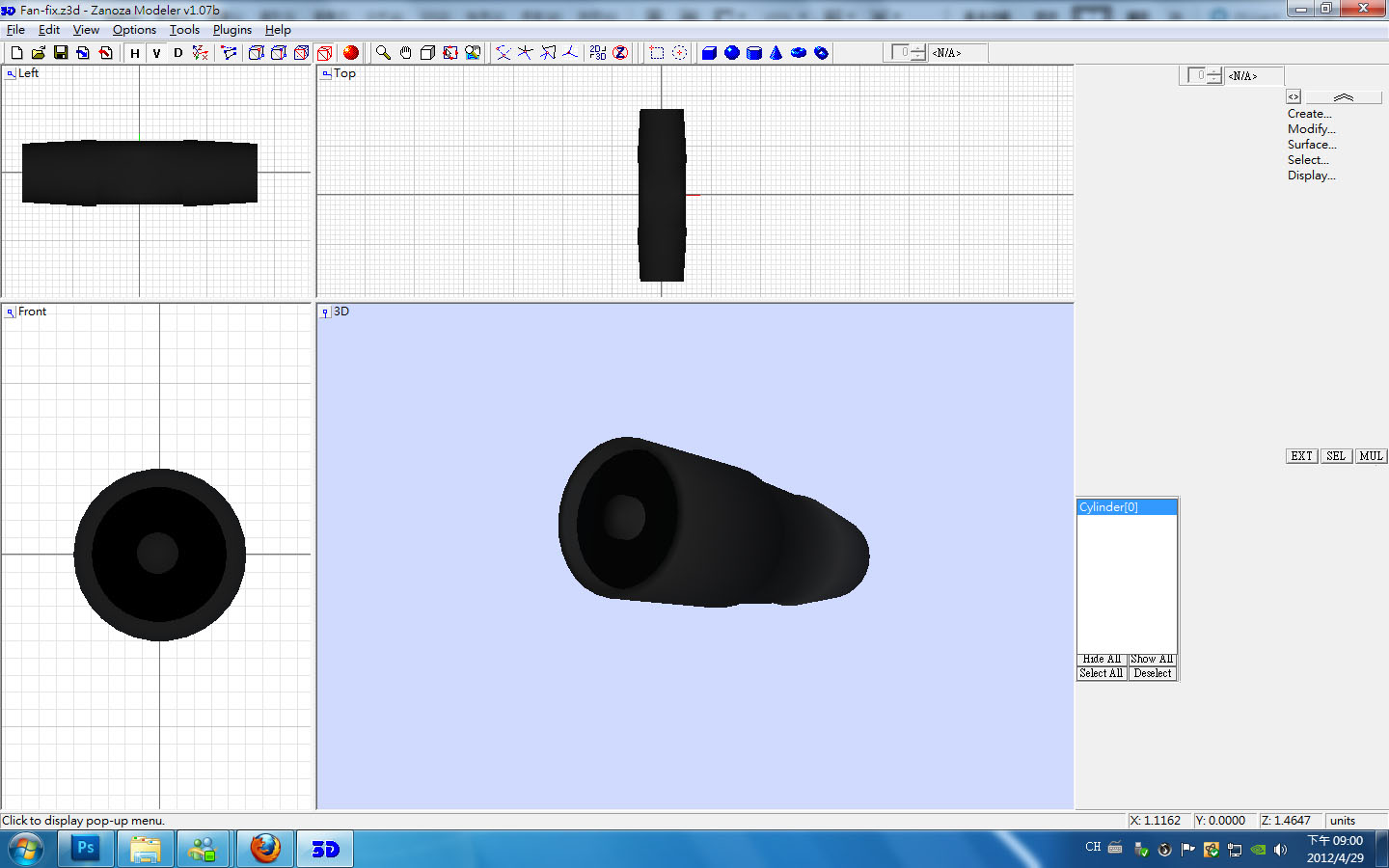Collapse panel with double chevron button
The image size is (1389, 868).
point(1343,97)
